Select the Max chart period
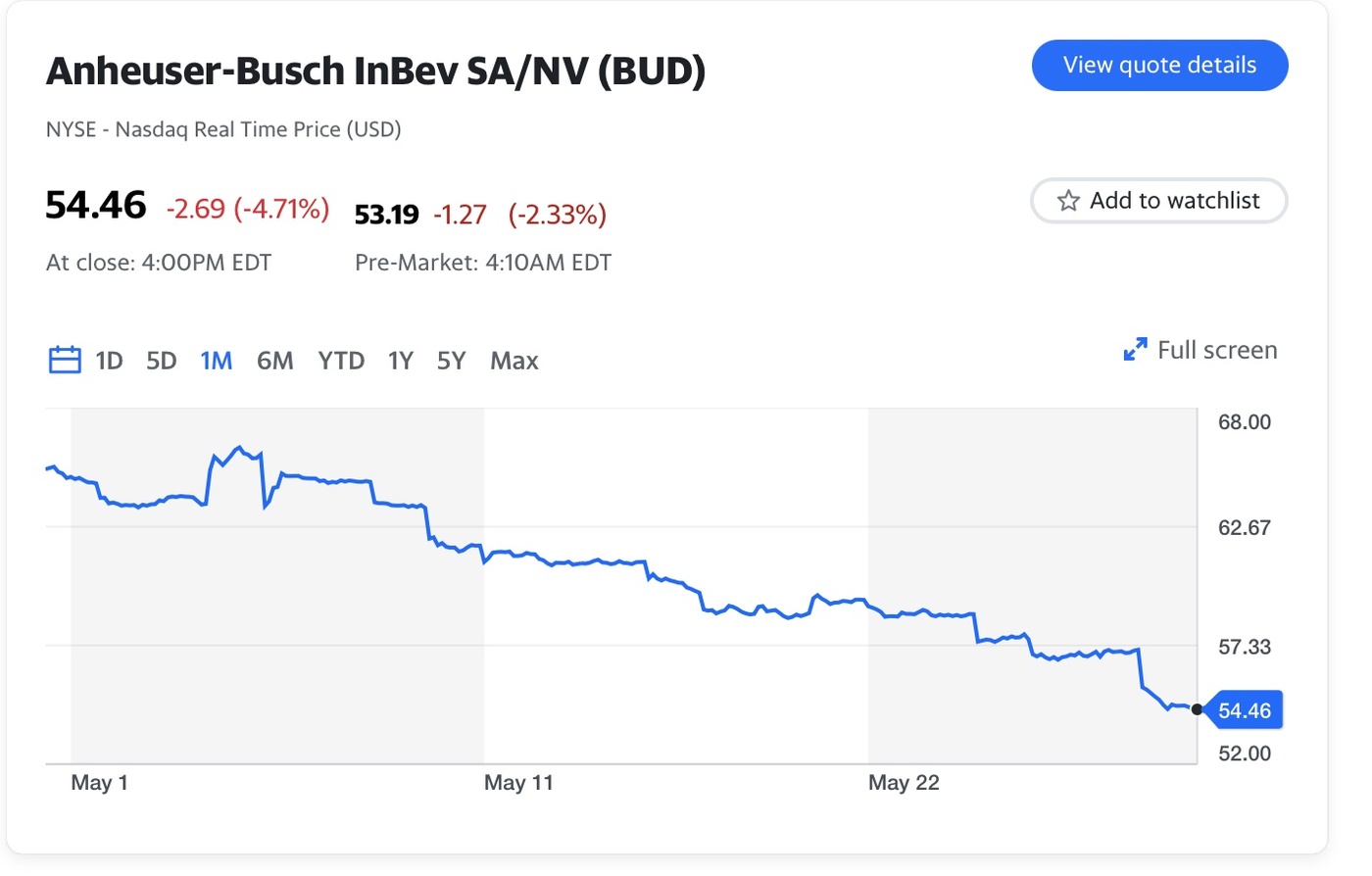The height and width of the screenshot is (876, 1372). coord(514,361)
